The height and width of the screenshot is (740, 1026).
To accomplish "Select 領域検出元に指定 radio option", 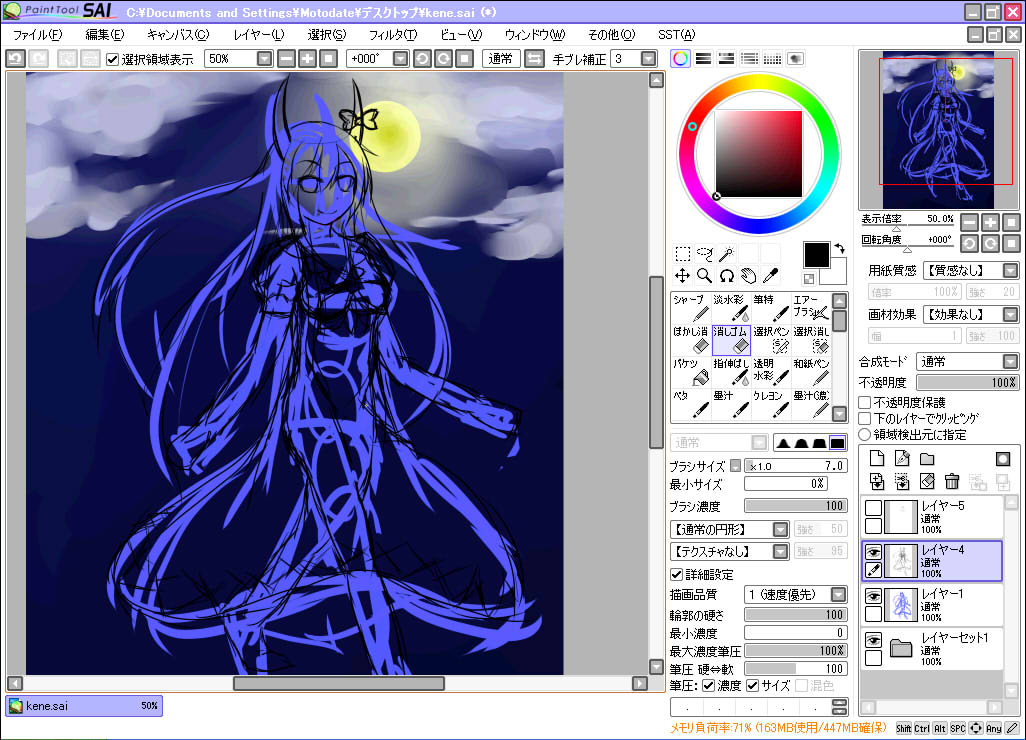I will 865,434.
